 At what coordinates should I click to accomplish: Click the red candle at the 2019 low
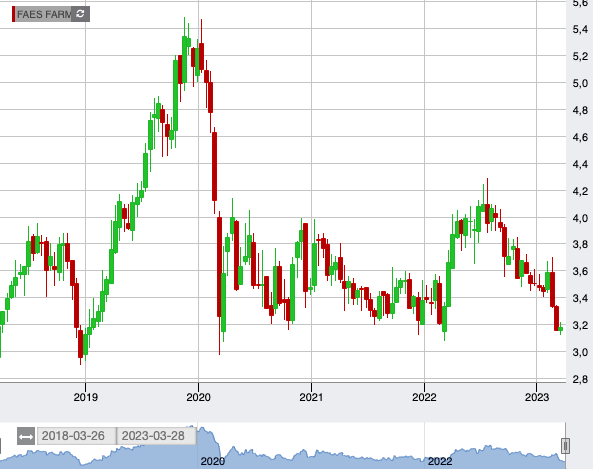pos(80,344)
